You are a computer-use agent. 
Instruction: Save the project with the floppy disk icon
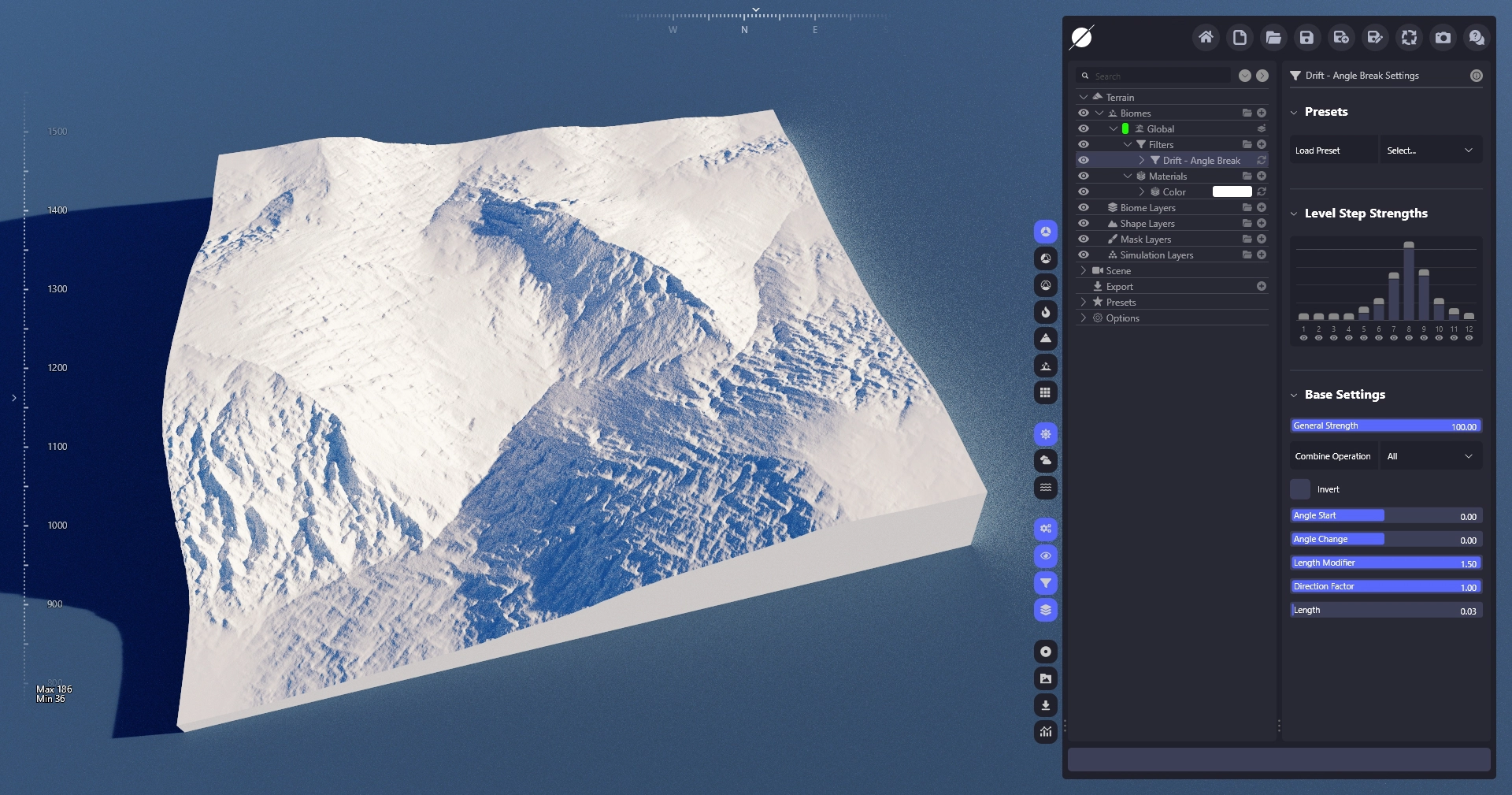(x=1307, y=37)
